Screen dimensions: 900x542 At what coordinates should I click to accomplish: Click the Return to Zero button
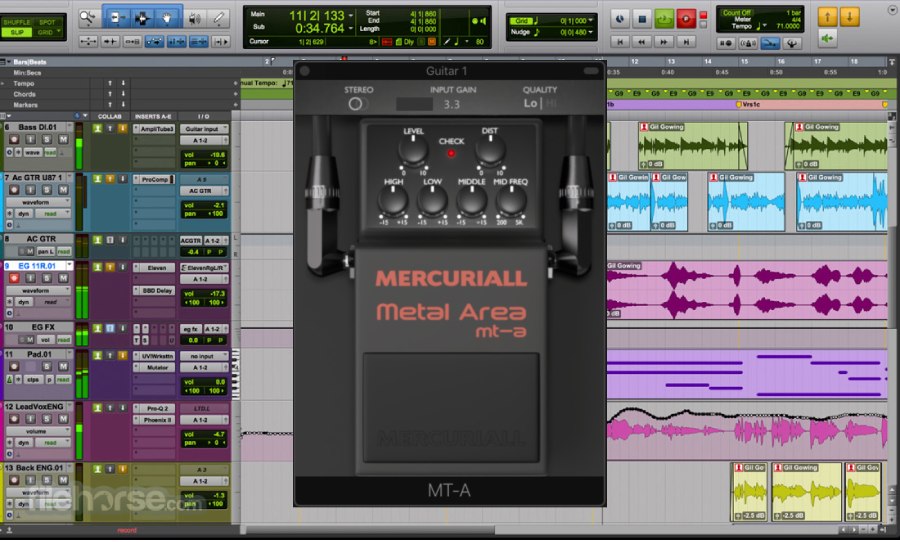tap(620, 43)
